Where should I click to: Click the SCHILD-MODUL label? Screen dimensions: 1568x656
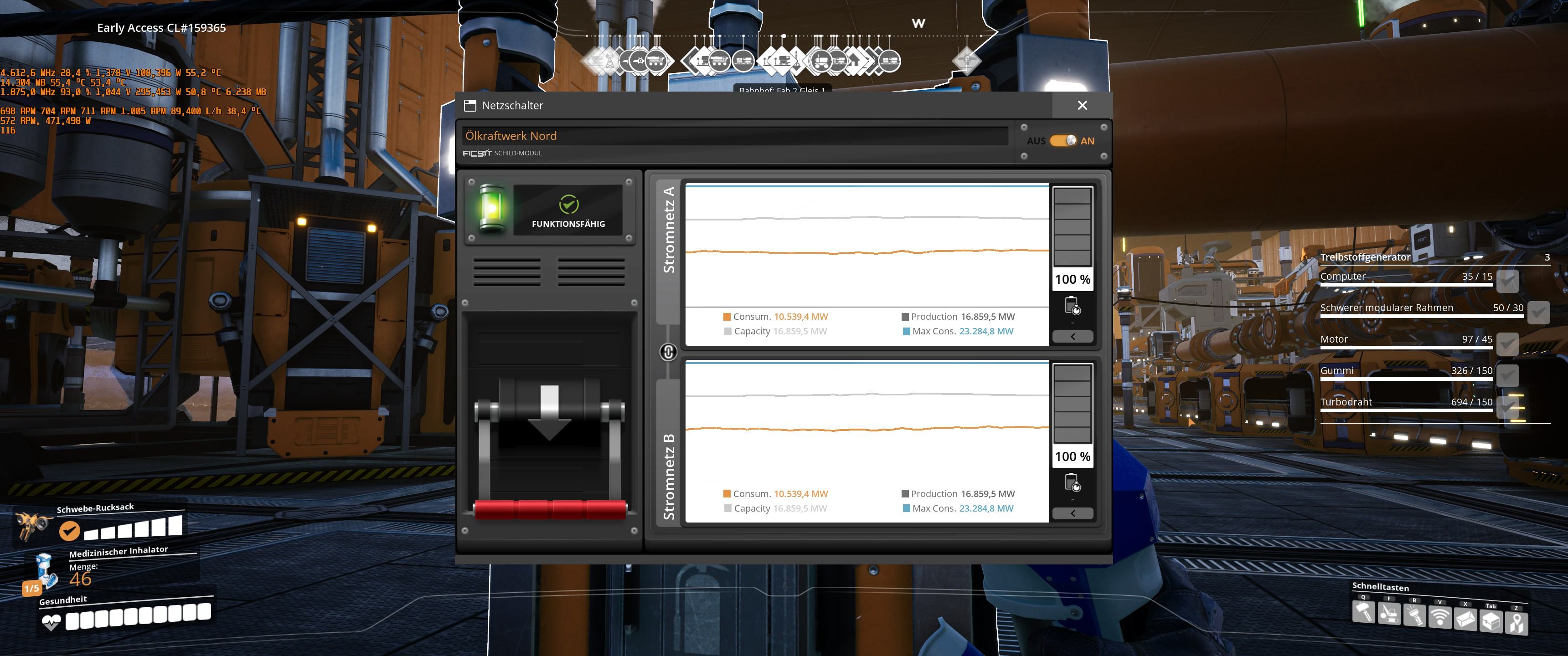click(x=518, y=154)
